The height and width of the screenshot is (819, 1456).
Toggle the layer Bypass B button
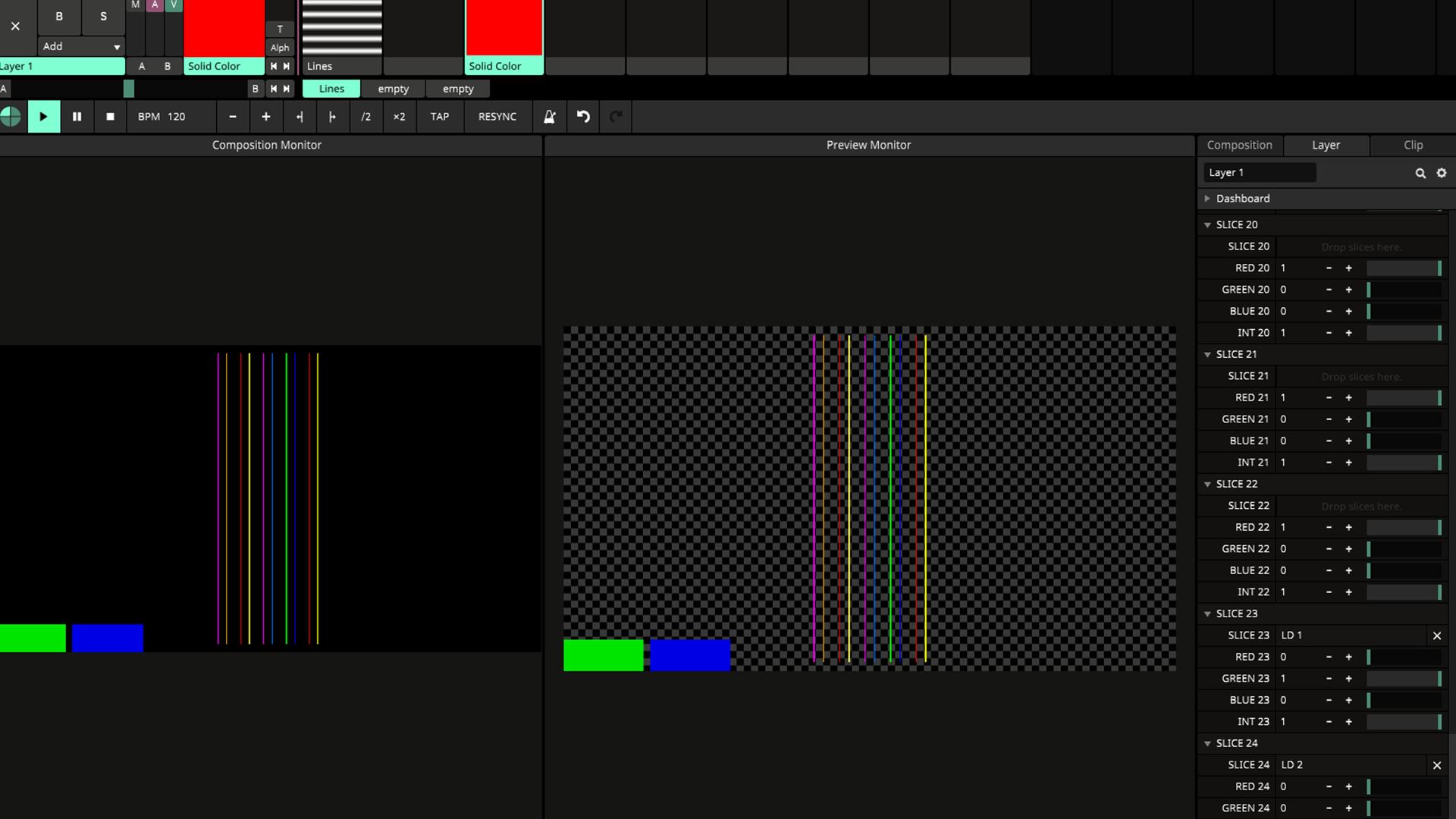point(59,17)
